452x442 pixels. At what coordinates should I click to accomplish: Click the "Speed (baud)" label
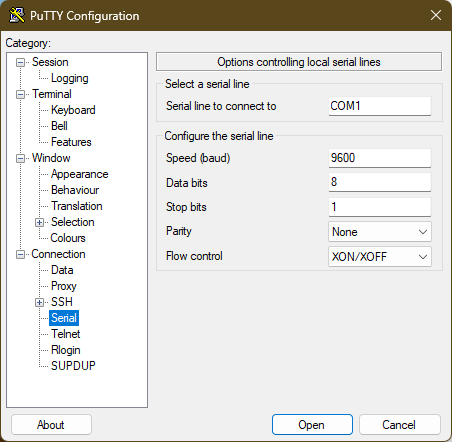click(x=198, y=158)
